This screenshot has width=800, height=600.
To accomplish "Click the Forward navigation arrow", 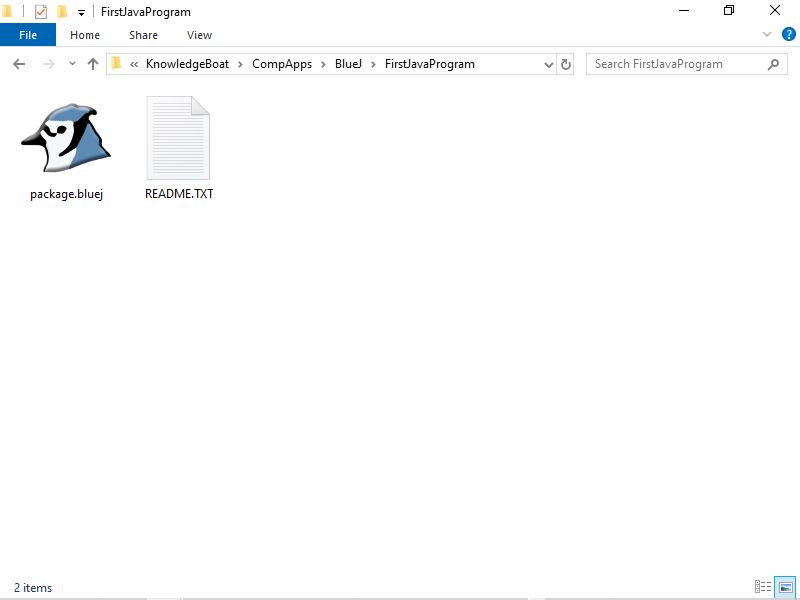I will (x=48, y=64).
